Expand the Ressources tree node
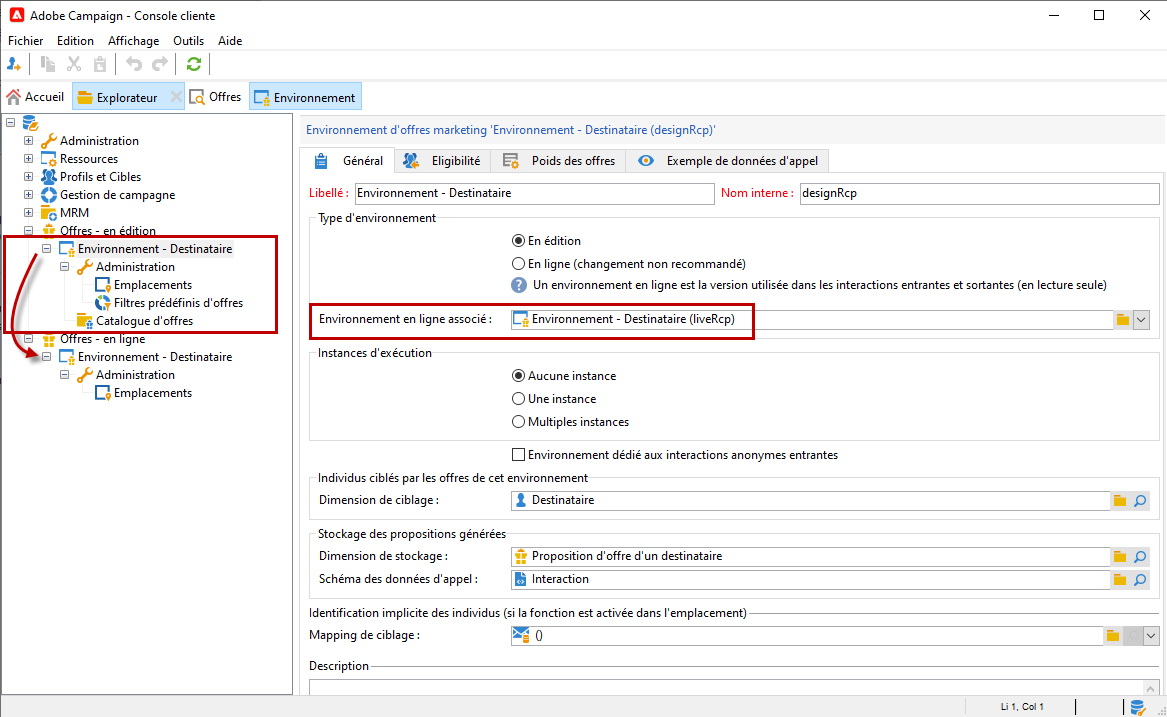The image size is (1167, 717). [28, 159]
